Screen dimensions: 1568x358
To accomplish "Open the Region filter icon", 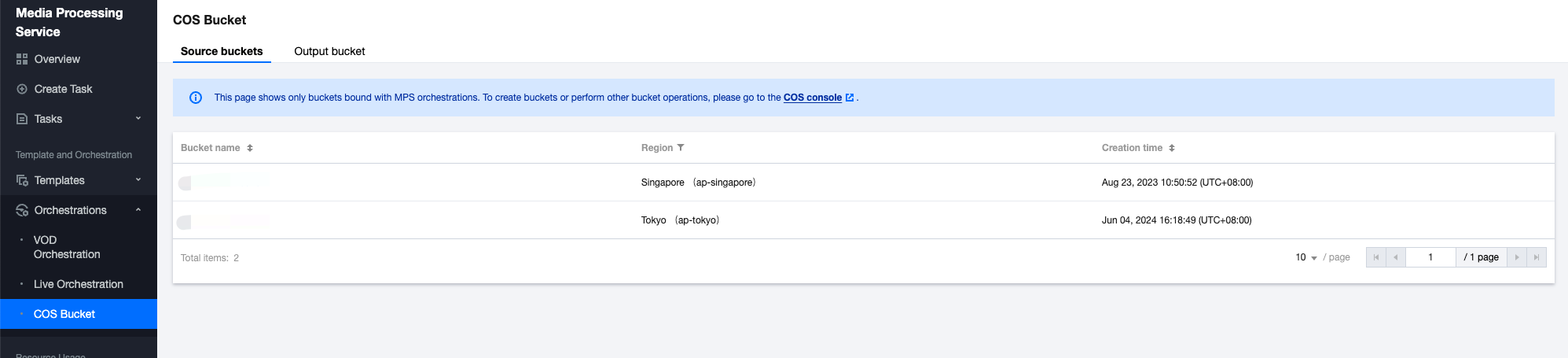I will point(681,147).
